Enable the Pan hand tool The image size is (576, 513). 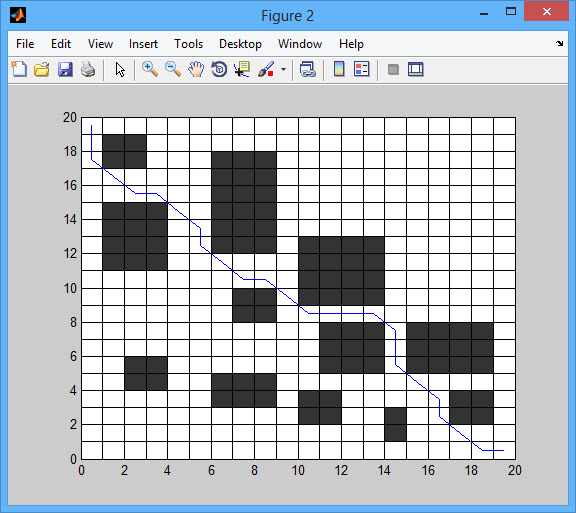coord(196,69)
